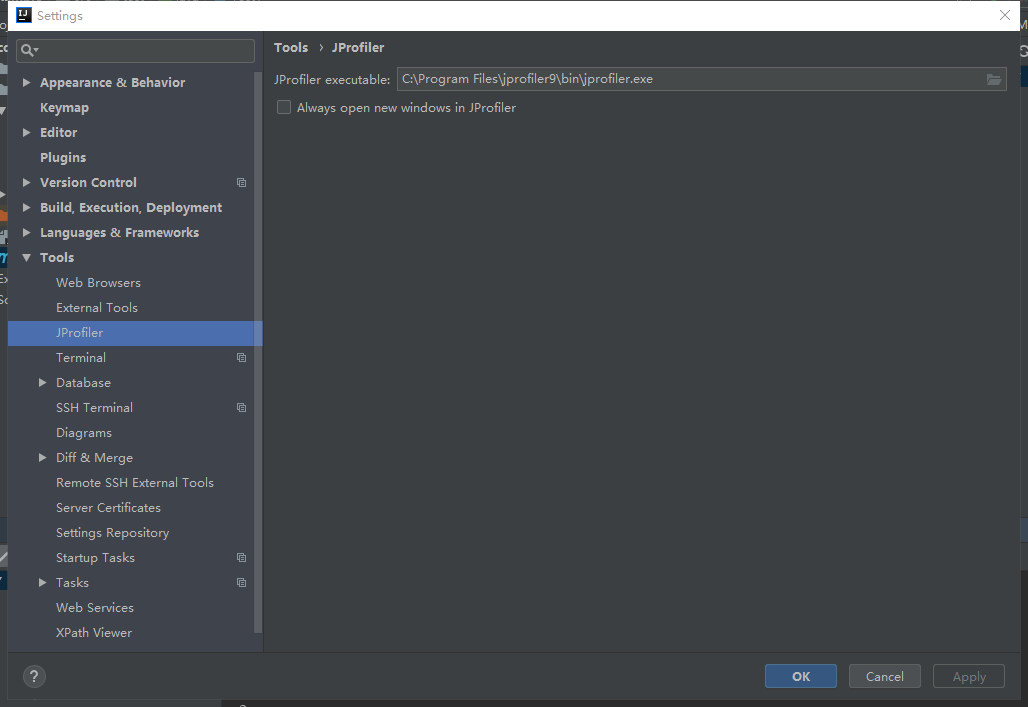
Task: Click the project-level icon beside Tasks
Action: pos(241,582)
